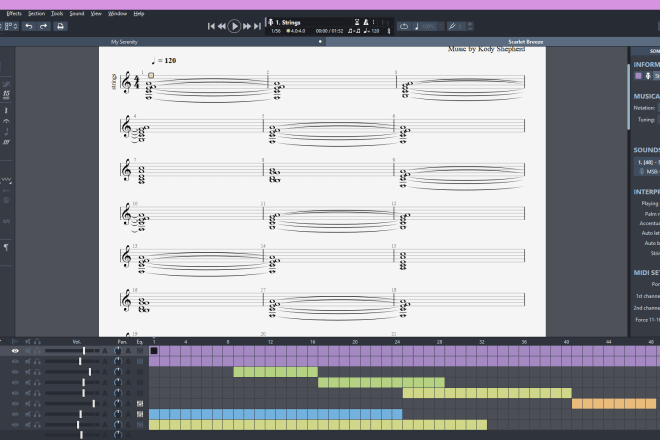Select the wide vibrato tool
This screenshot has height=440, width=660.
click(6, 180)
